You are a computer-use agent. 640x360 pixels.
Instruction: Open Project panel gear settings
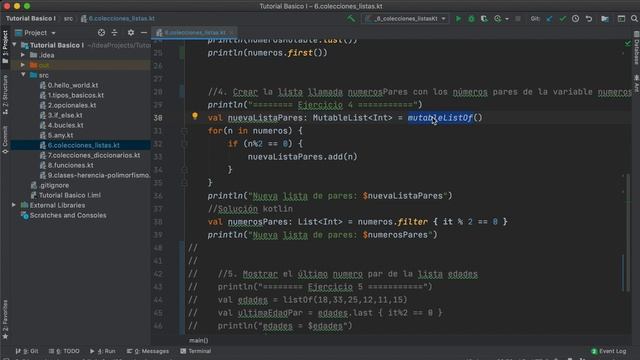pyautogui.click(x=131, y=33)
